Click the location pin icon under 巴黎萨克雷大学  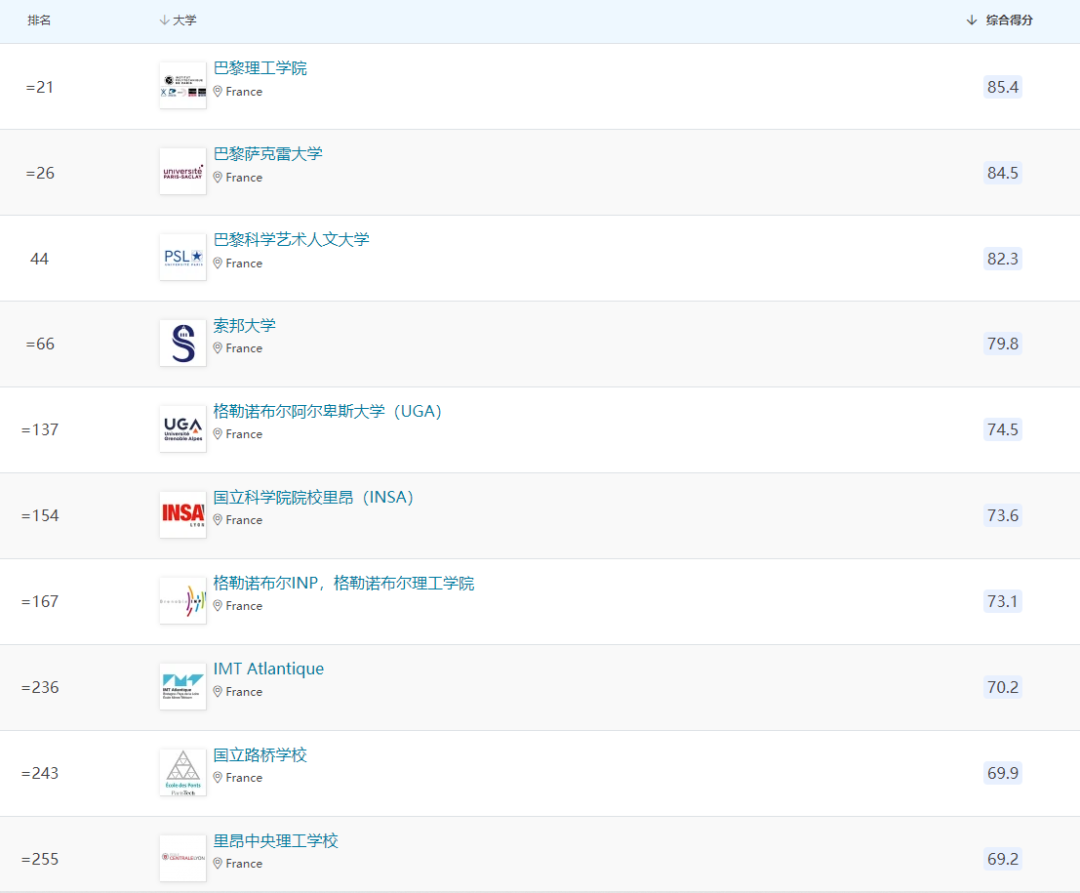[218, 178]
